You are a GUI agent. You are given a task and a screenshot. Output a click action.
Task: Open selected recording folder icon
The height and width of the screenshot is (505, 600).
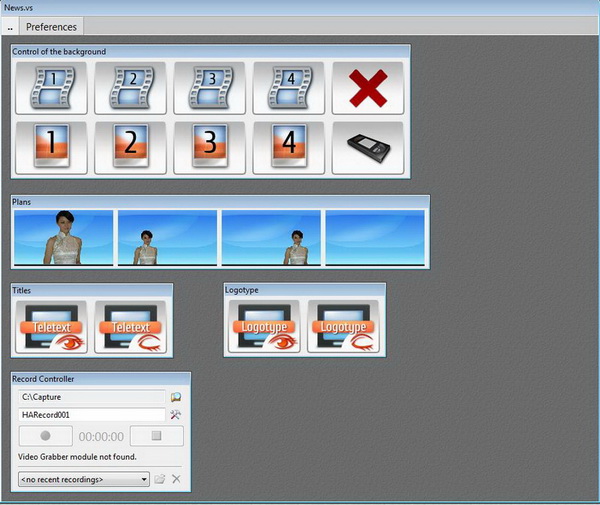click(x=160, y=479)
